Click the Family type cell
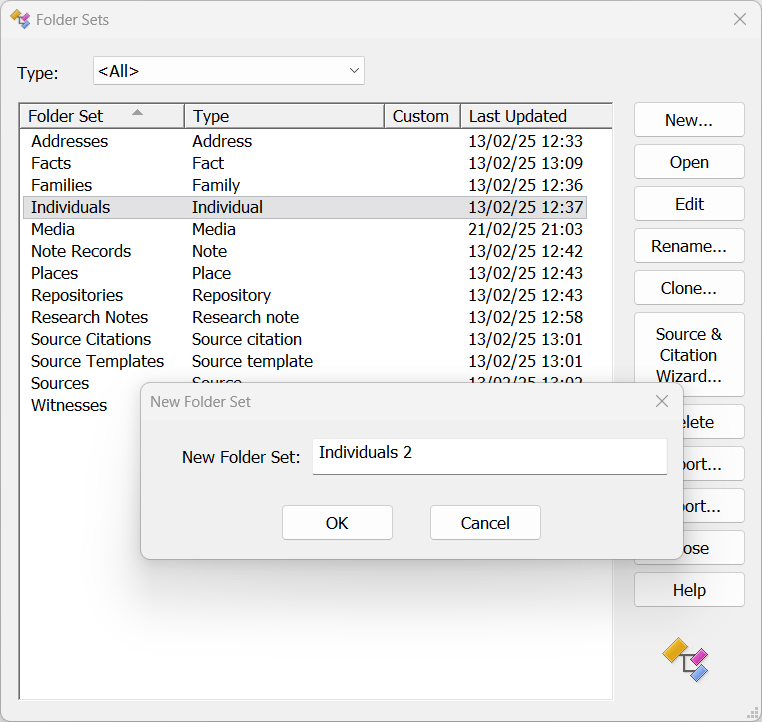This screenshot has height=722, width=762. pyautogui.click(x=216, y=185)
